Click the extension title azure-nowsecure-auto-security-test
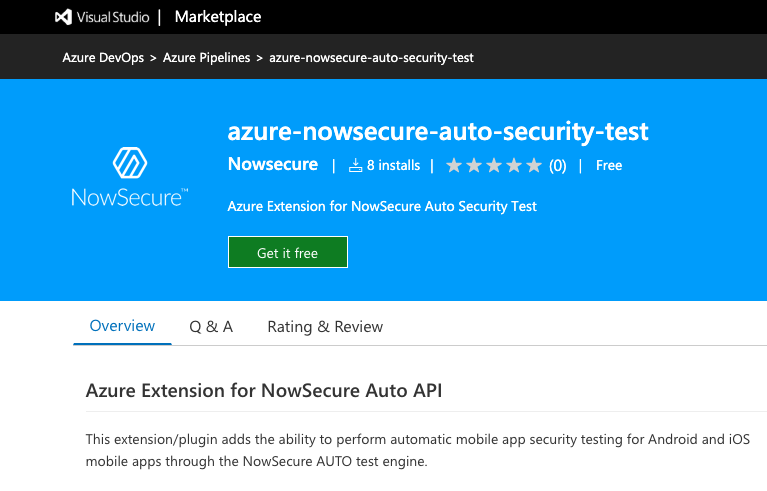 tap(438, 132)
